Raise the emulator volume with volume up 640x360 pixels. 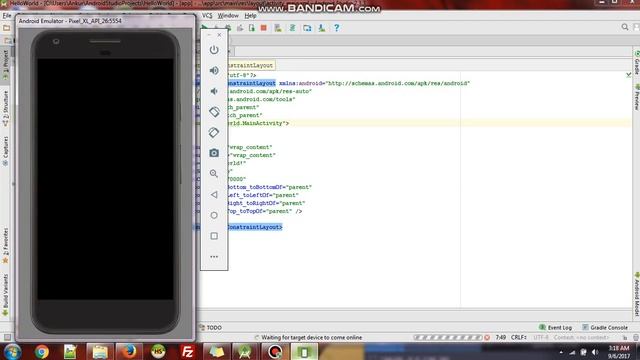(x=214, y=71)
